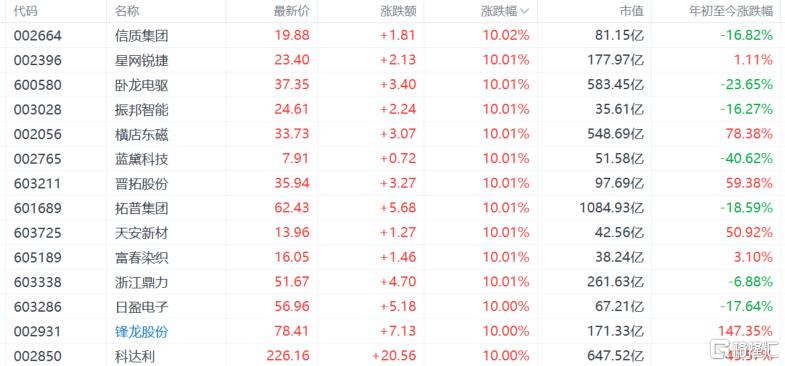Select stock code 002396 星网锐捷

tap(38, 60)
